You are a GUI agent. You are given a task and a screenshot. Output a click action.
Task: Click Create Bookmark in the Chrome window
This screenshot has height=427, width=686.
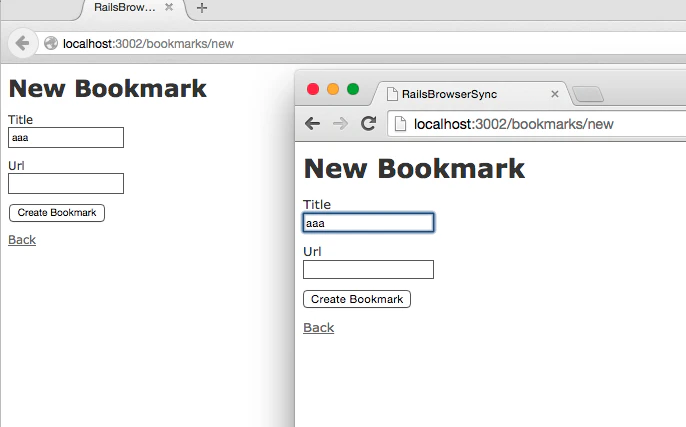[357, 299]
